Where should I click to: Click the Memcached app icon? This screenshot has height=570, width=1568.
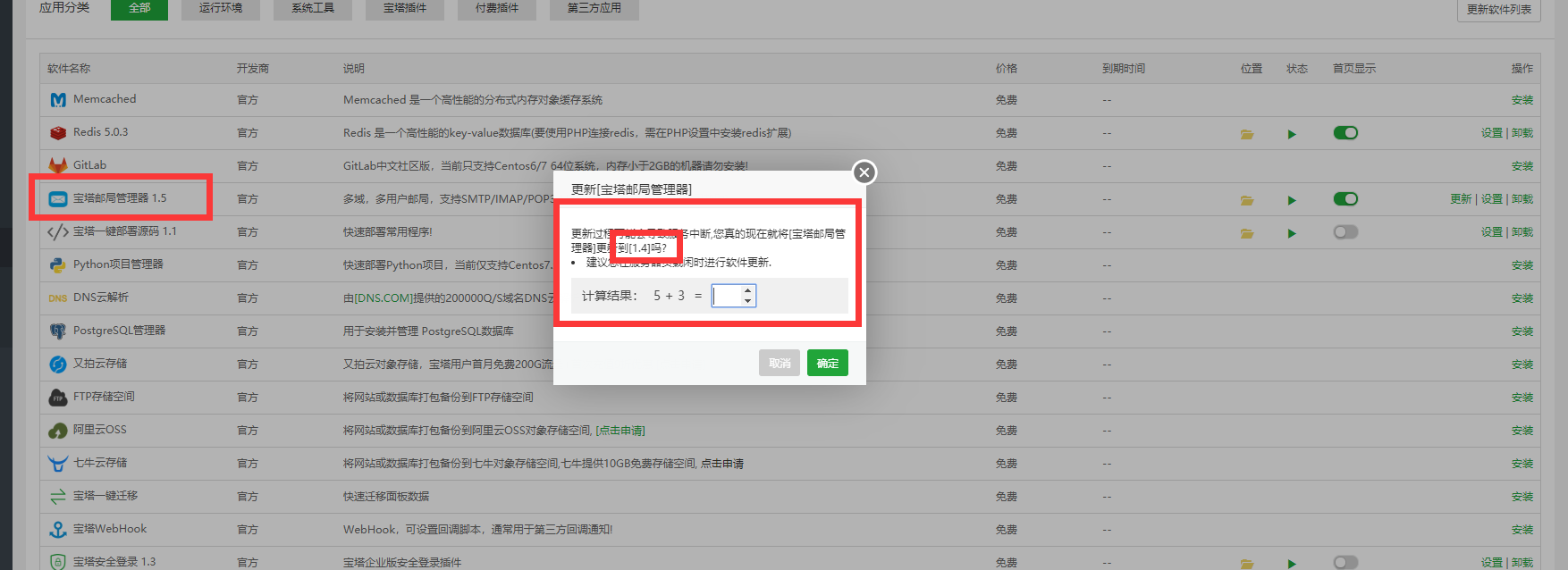tap(58, 100)
